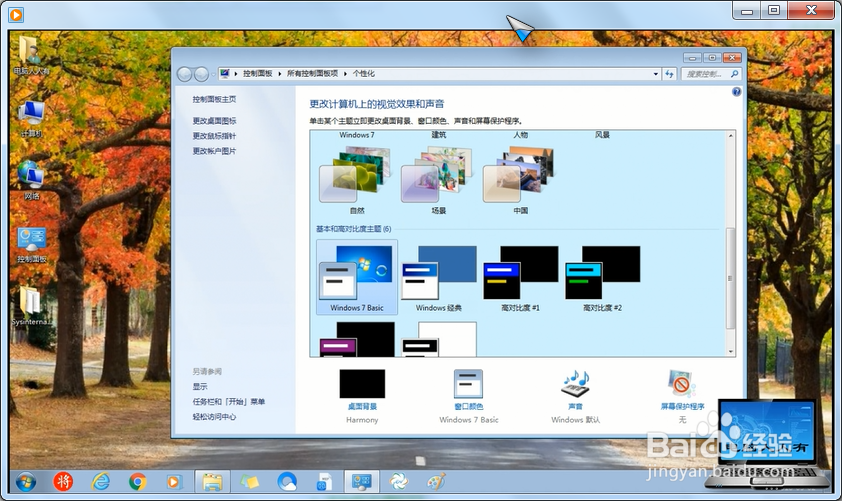Select the 计算机 desktop icon

click(31, 118)
